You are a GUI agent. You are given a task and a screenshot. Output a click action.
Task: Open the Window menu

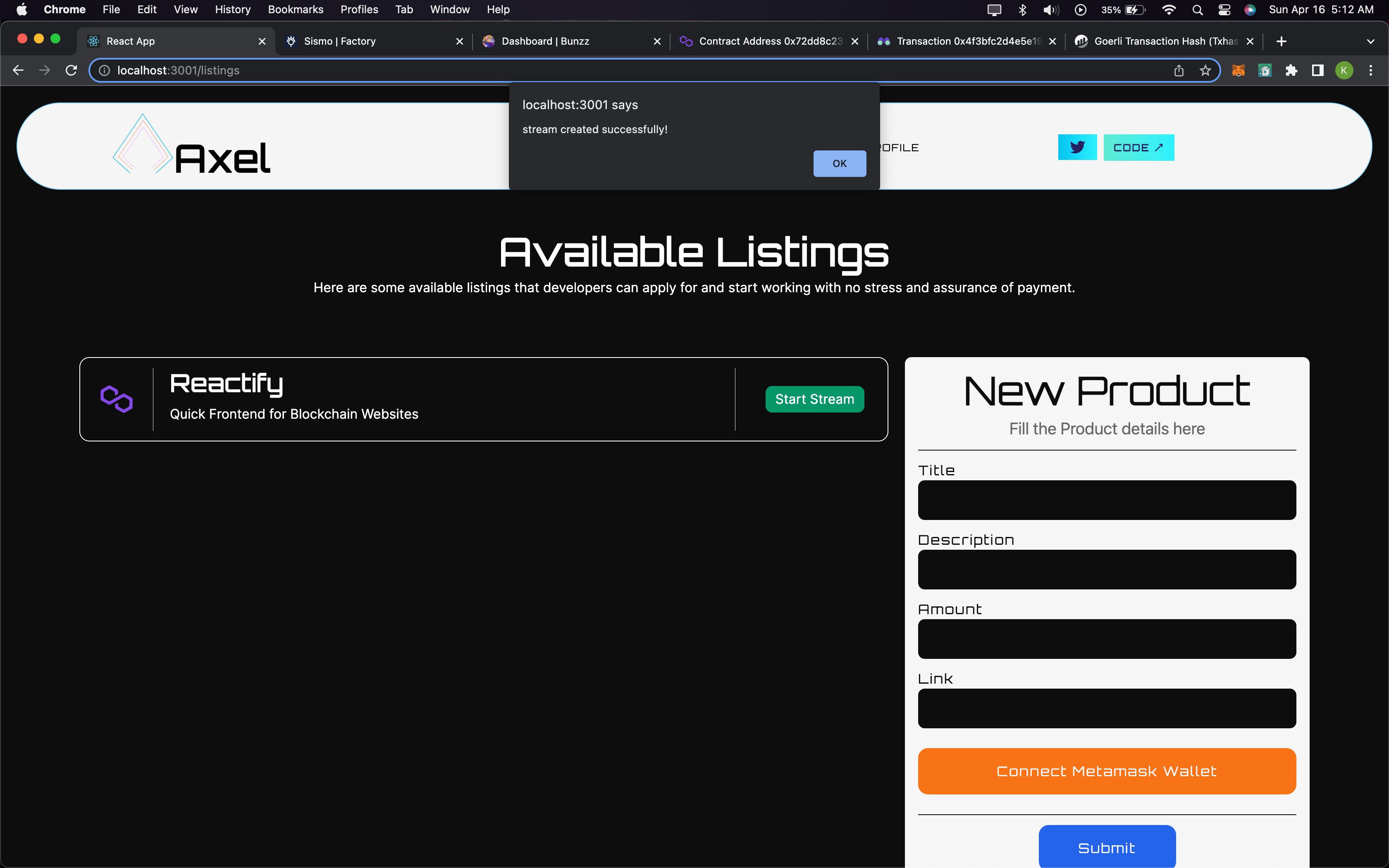pos(450,9)
